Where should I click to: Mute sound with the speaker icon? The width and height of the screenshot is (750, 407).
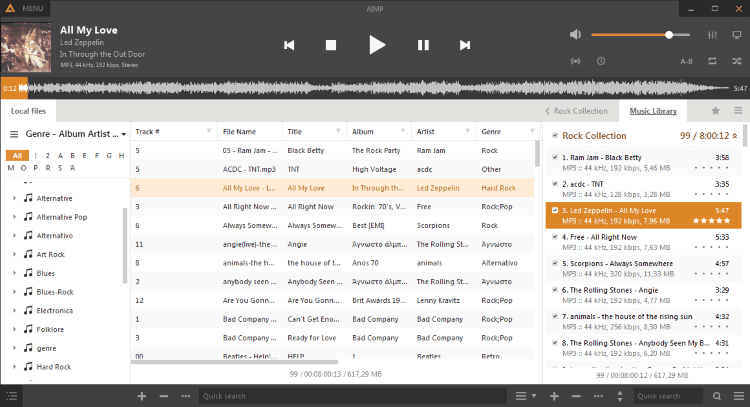coord(575,34)
